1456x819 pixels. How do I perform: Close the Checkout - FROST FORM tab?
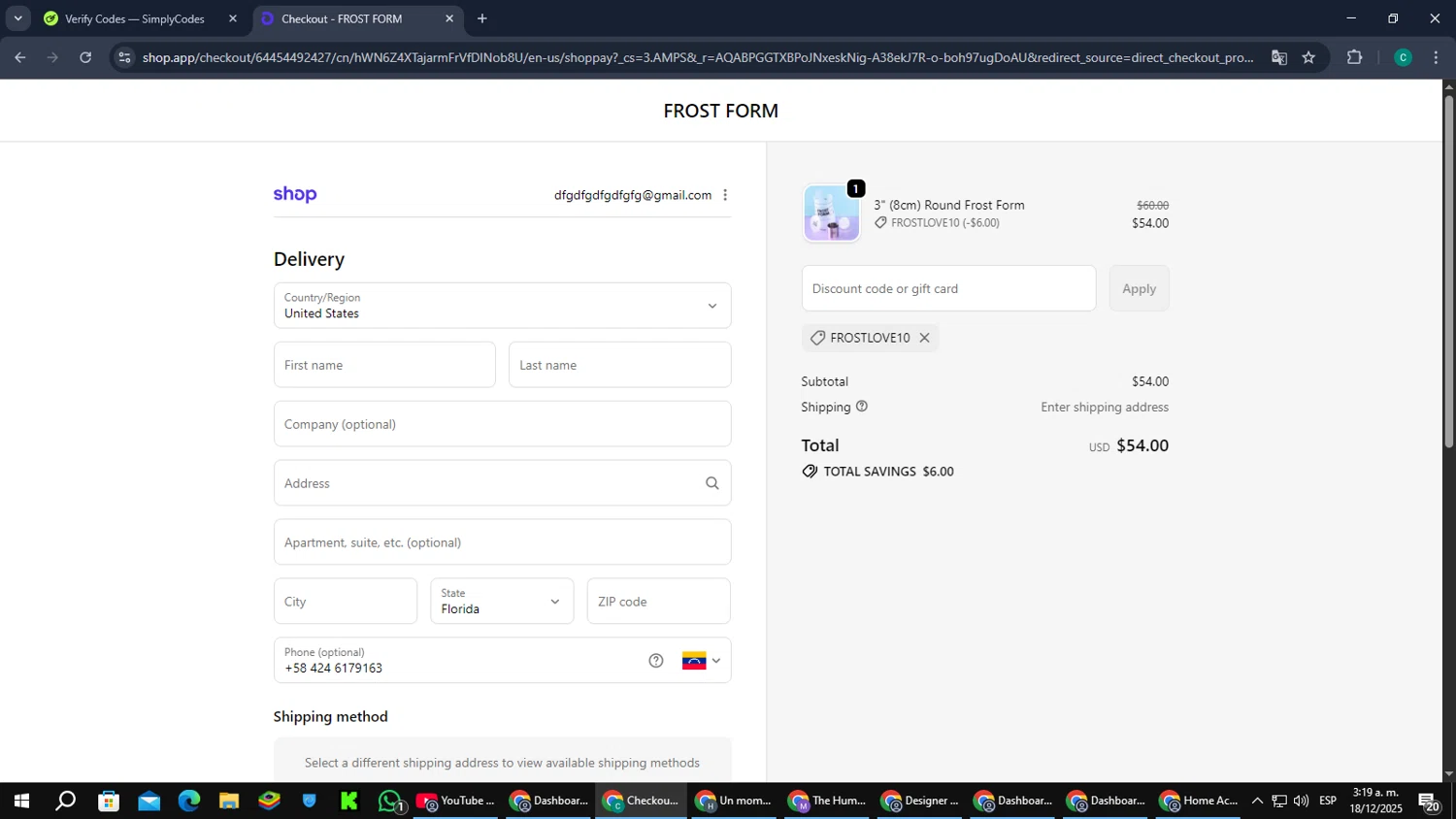coord(449,18)
